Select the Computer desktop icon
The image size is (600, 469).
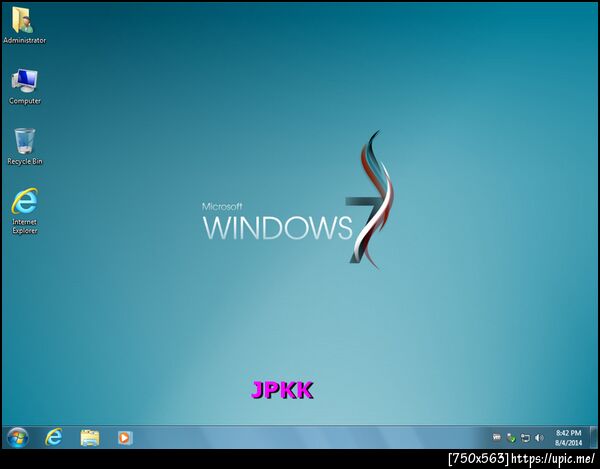[24, 86]
